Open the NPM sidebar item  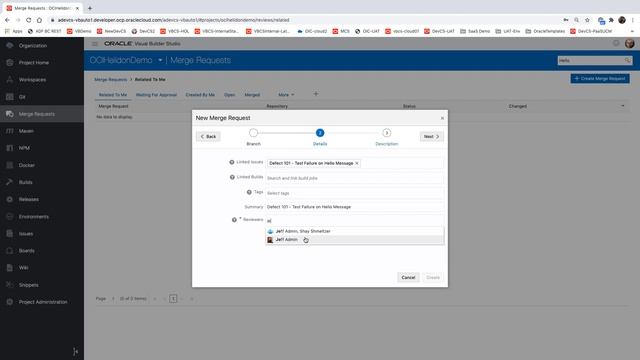24,148
